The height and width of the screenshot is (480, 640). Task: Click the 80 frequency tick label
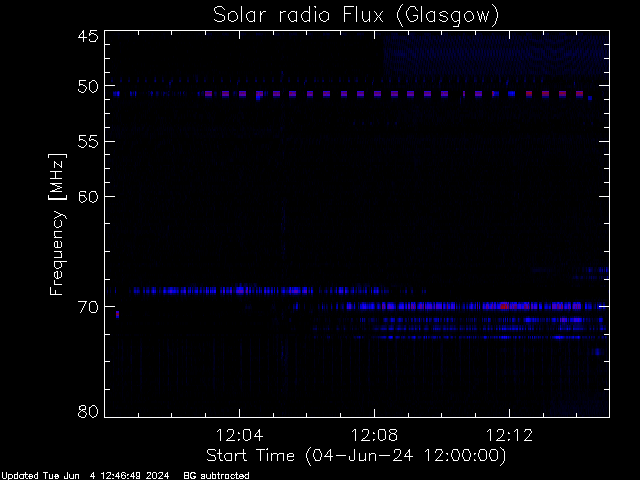click(88, 411)
